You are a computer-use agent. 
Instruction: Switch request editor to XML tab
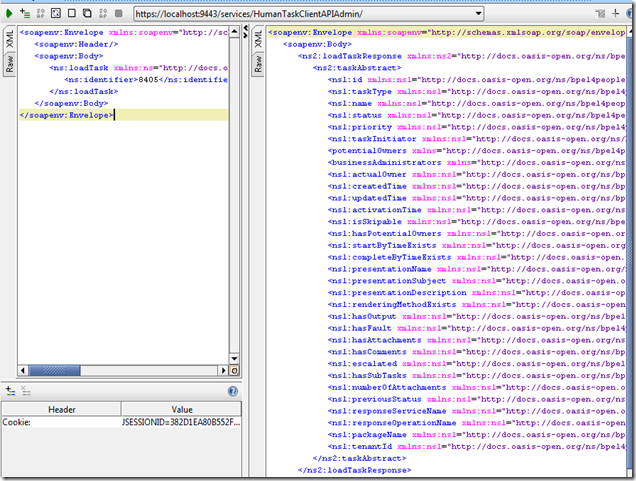tap(9, 39)
